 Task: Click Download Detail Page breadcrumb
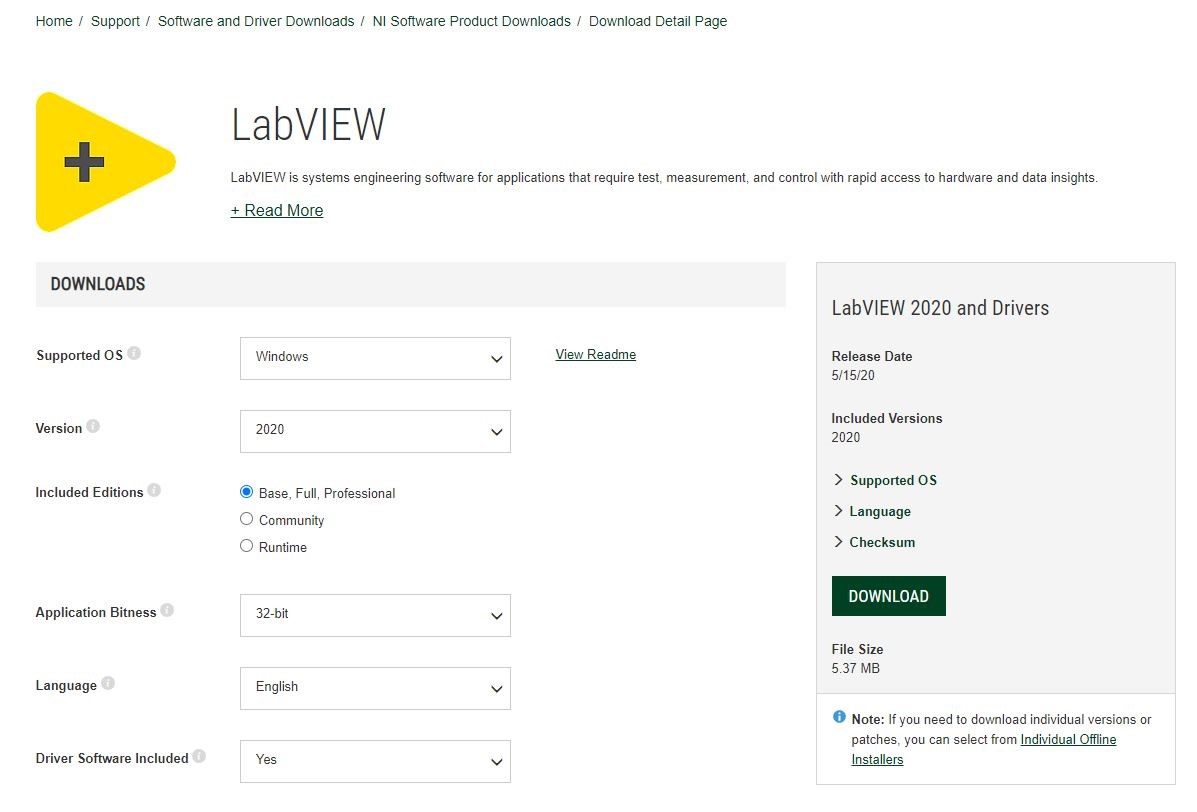click(x=658, y=21)
